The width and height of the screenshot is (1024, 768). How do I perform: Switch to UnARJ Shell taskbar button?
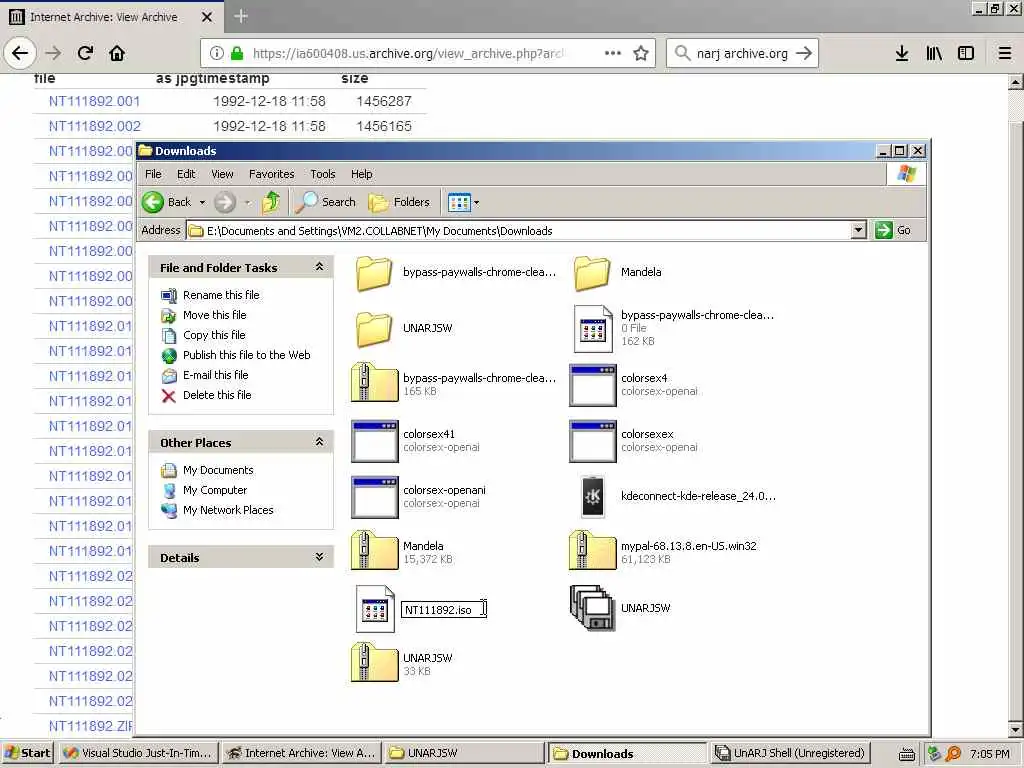pos(790,753)
